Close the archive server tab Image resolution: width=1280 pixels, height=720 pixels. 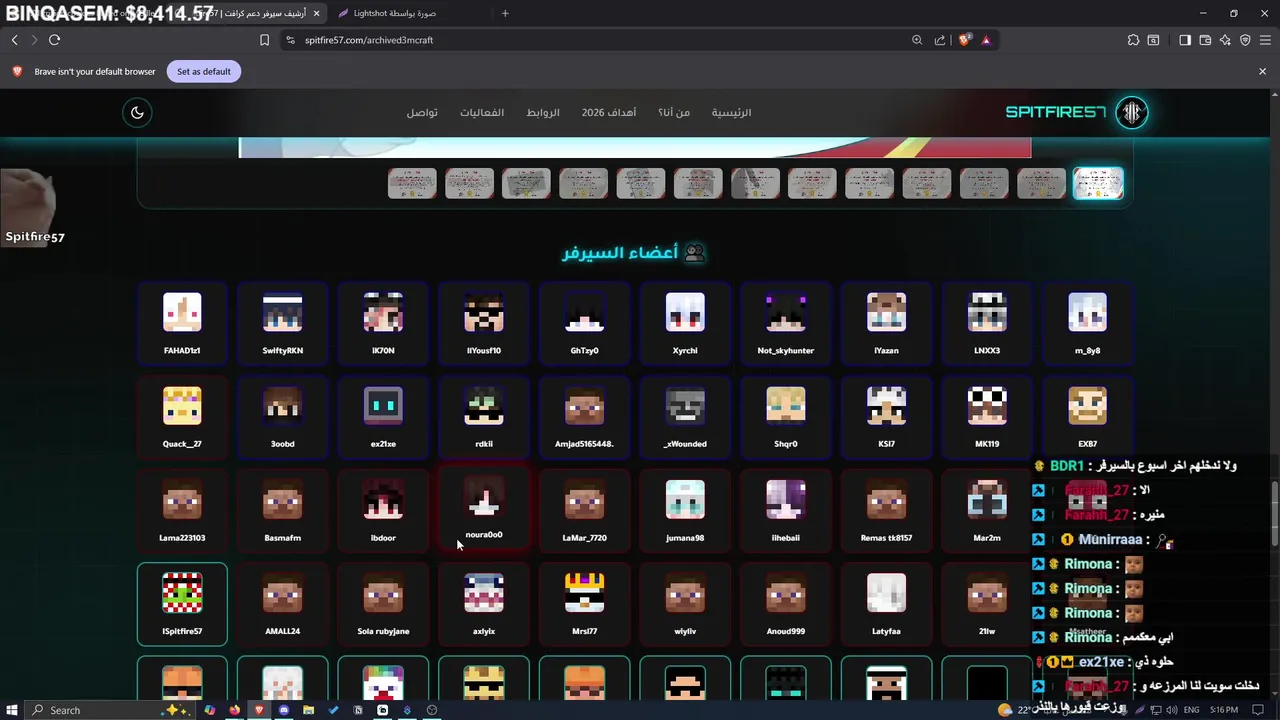317,13
